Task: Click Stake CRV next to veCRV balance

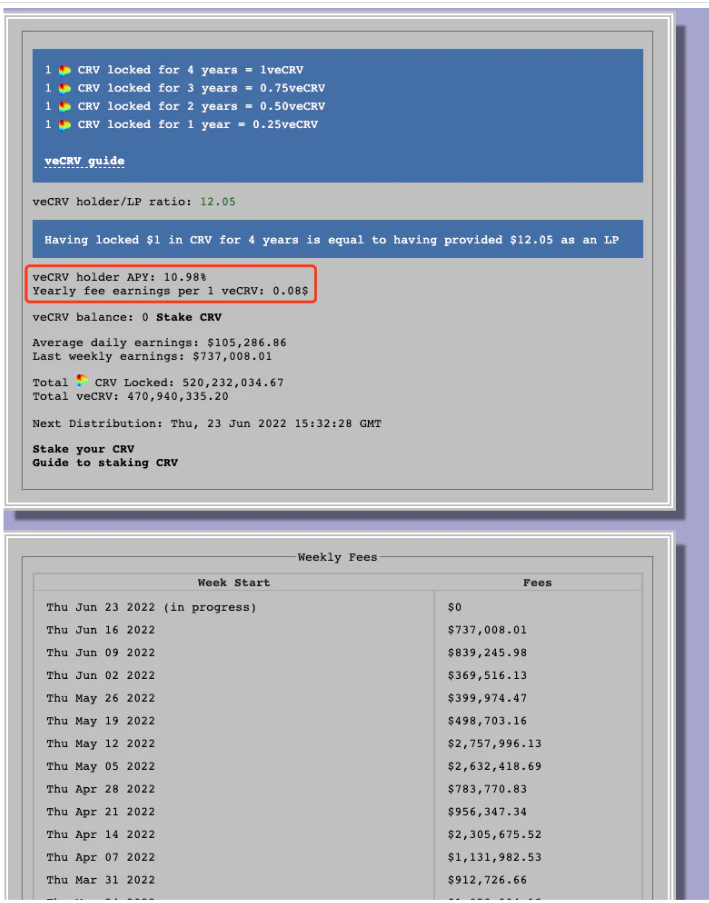Action: click(x=188, y=318)
